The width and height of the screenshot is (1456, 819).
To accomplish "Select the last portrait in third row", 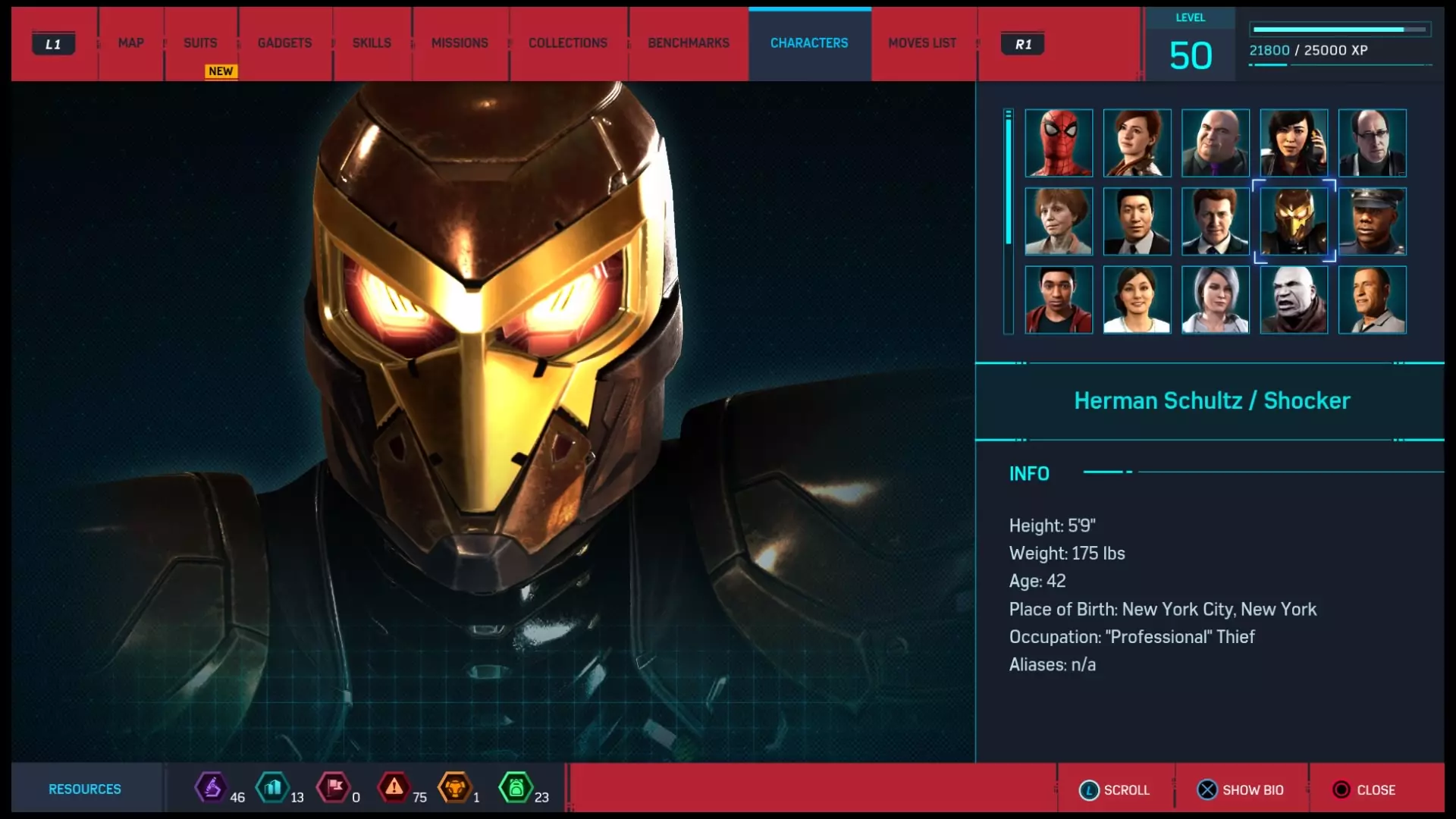I will click(1373, 300).
